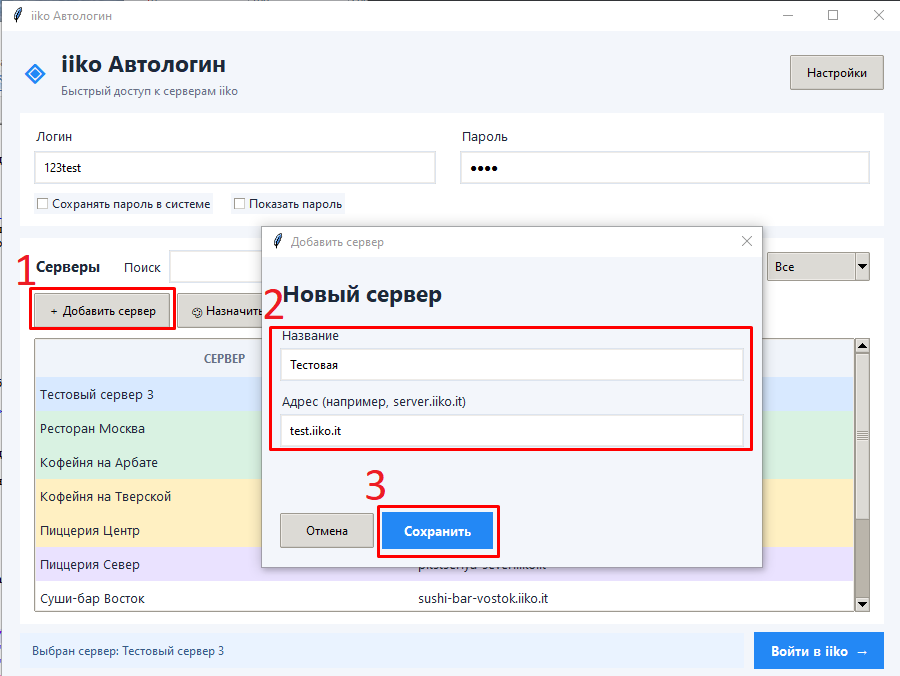Toggle the Показать пароль checkbox
The height and width of the screenshot is (676, 900).
[x=239, y=204]
